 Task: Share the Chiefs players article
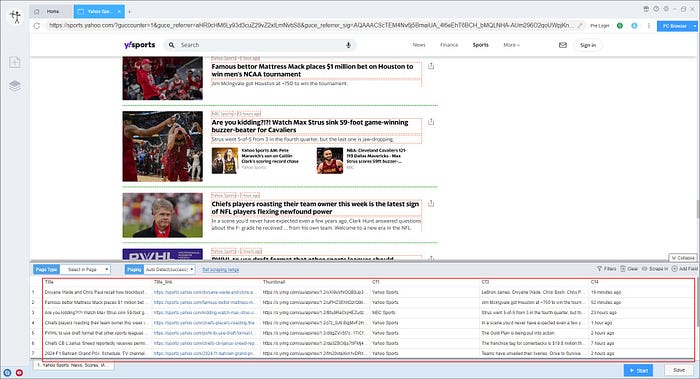click(431, 204)
